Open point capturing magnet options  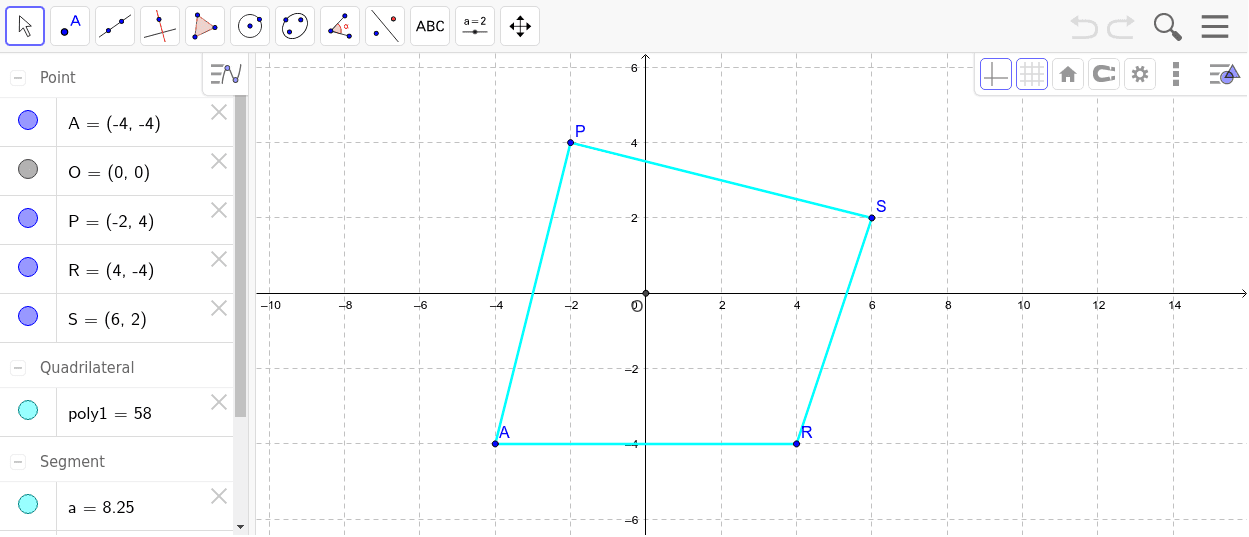(x=1104, y=74)
